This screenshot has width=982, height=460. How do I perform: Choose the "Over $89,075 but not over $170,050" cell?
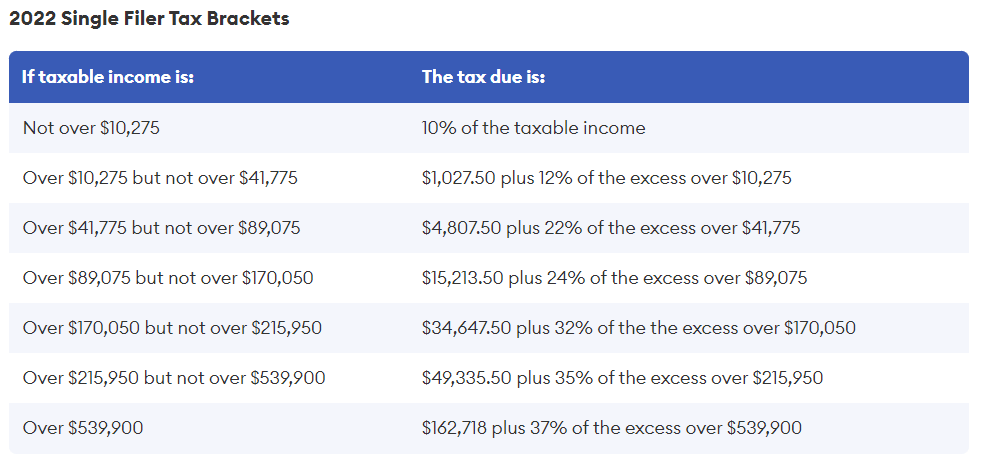(168, 278)
